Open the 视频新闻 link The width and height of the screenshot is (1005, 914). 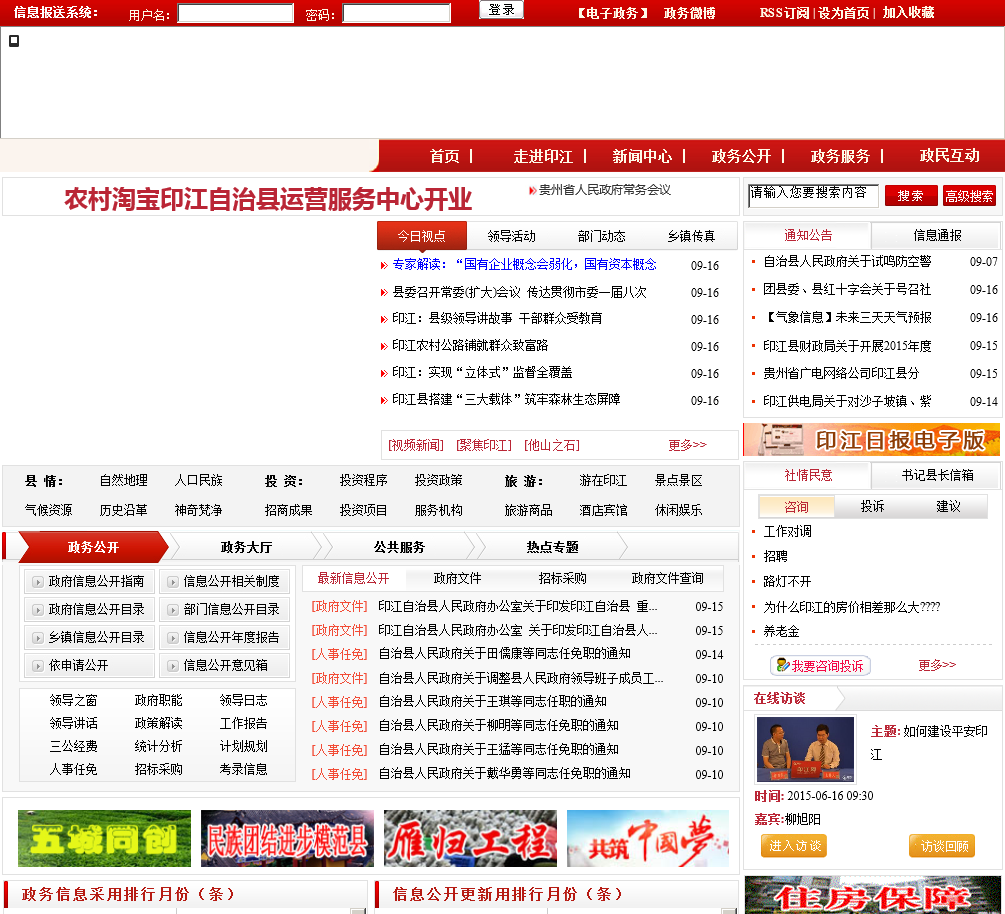point(415,445)
